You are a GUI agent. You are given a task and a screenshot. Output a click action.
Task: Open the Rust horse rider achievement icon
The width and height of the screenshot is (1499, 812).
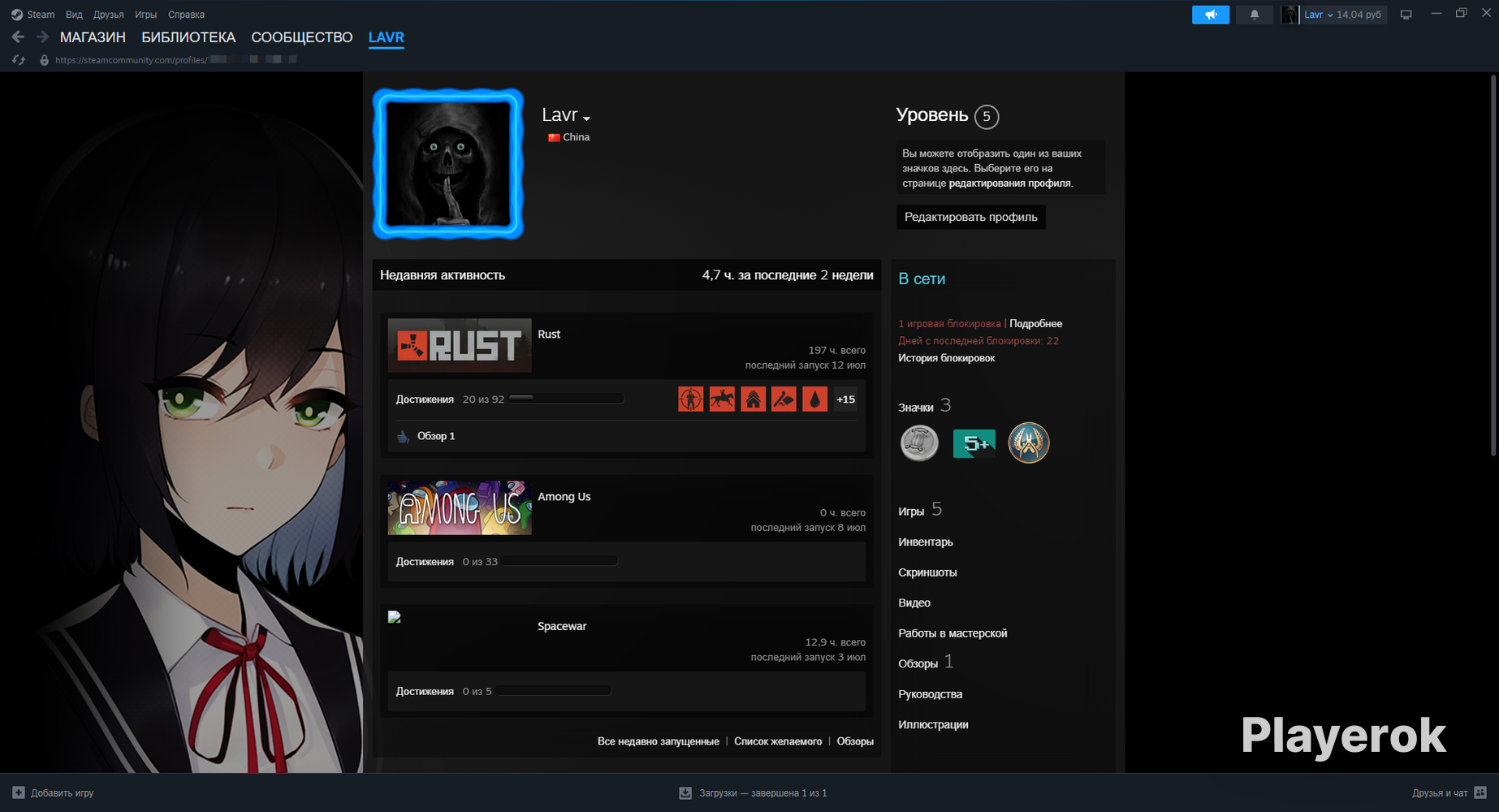coord(722,400)
